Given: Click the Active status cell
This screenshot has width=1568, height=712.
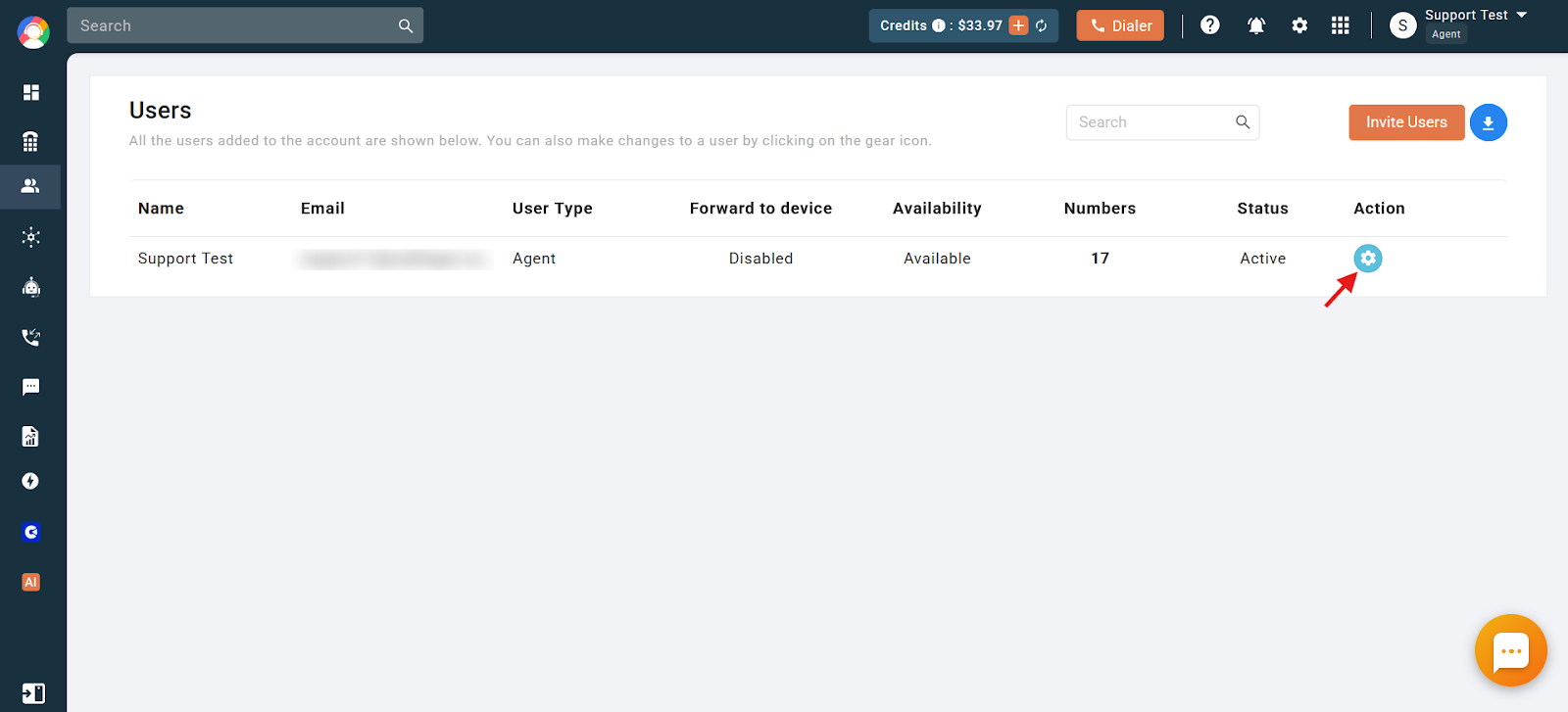Looking at the screenshot, I should pos(1262,259).
